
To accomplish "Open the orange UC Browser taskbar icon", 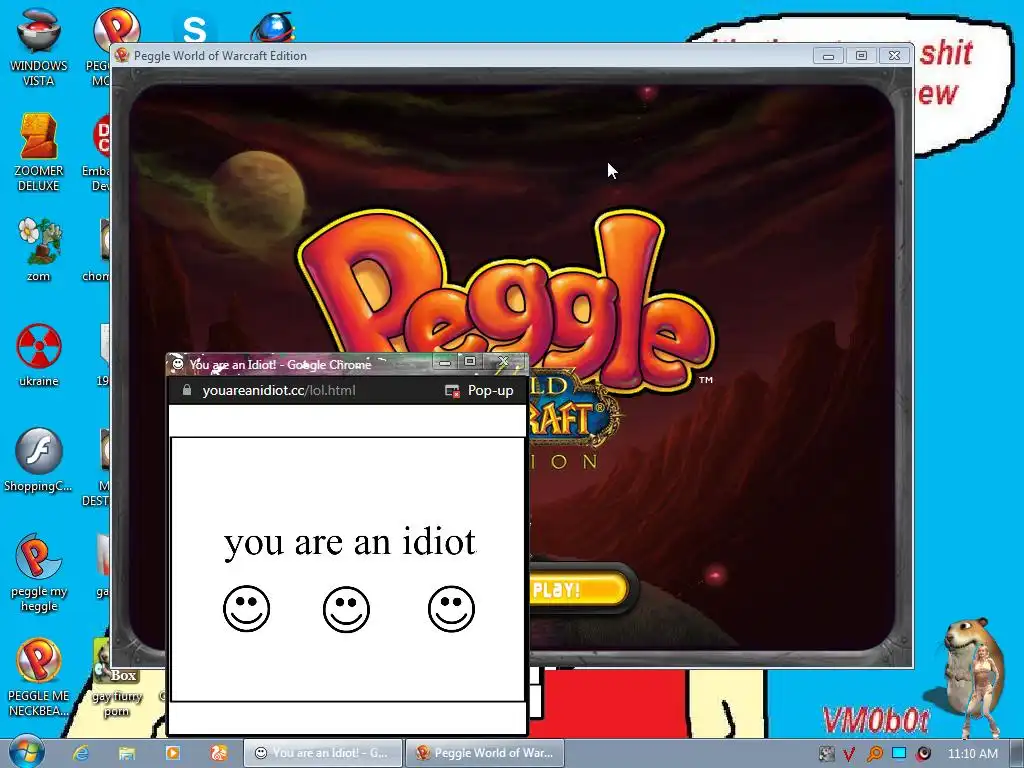I will pos(219,753).
